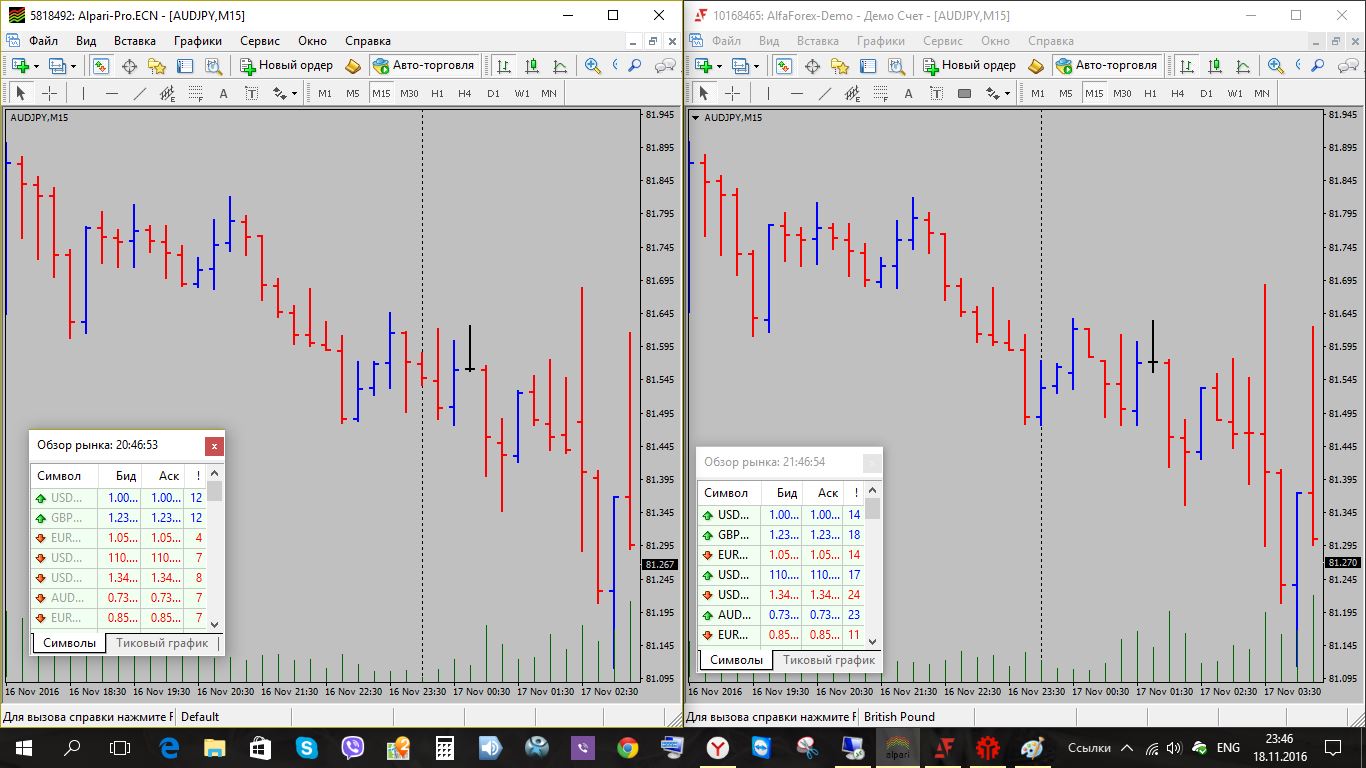Toggle Terminal panel icon in Alpari toolbar
The height and width of the screenshot is (768, 1366).
point(185,65)
